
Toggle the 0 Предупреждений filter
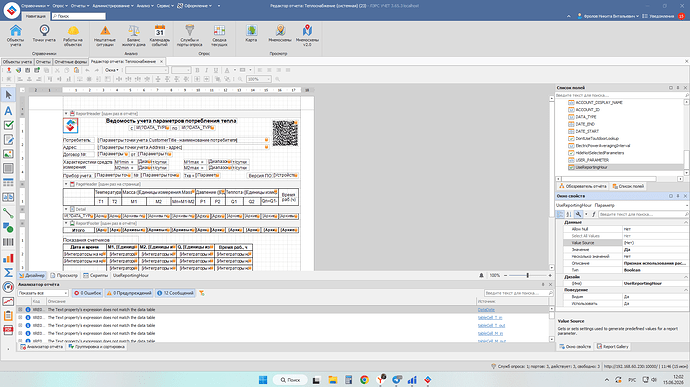(x=129, y=293)
